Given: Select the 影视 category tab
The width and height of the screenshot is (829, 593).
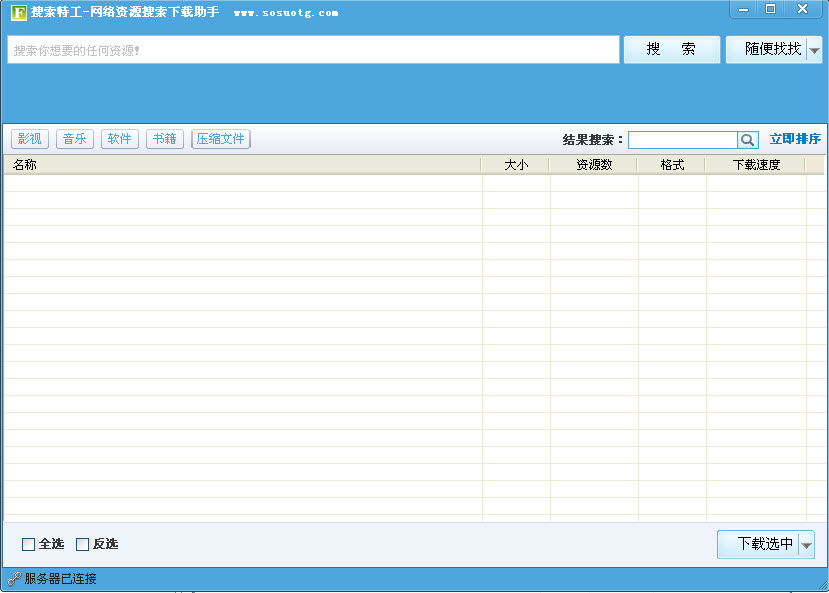Looking at the screenshot, I should (30, 139).
